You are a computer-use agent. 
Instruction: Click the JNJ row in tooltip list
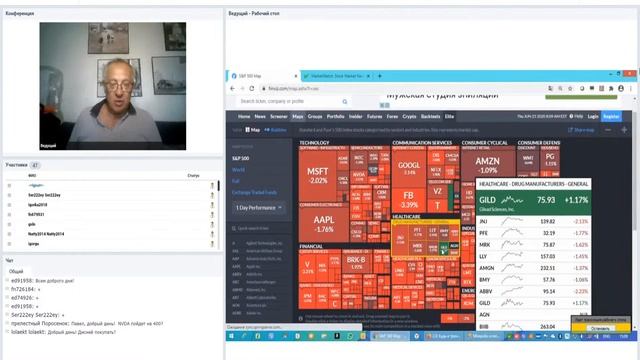pos(533,221)
